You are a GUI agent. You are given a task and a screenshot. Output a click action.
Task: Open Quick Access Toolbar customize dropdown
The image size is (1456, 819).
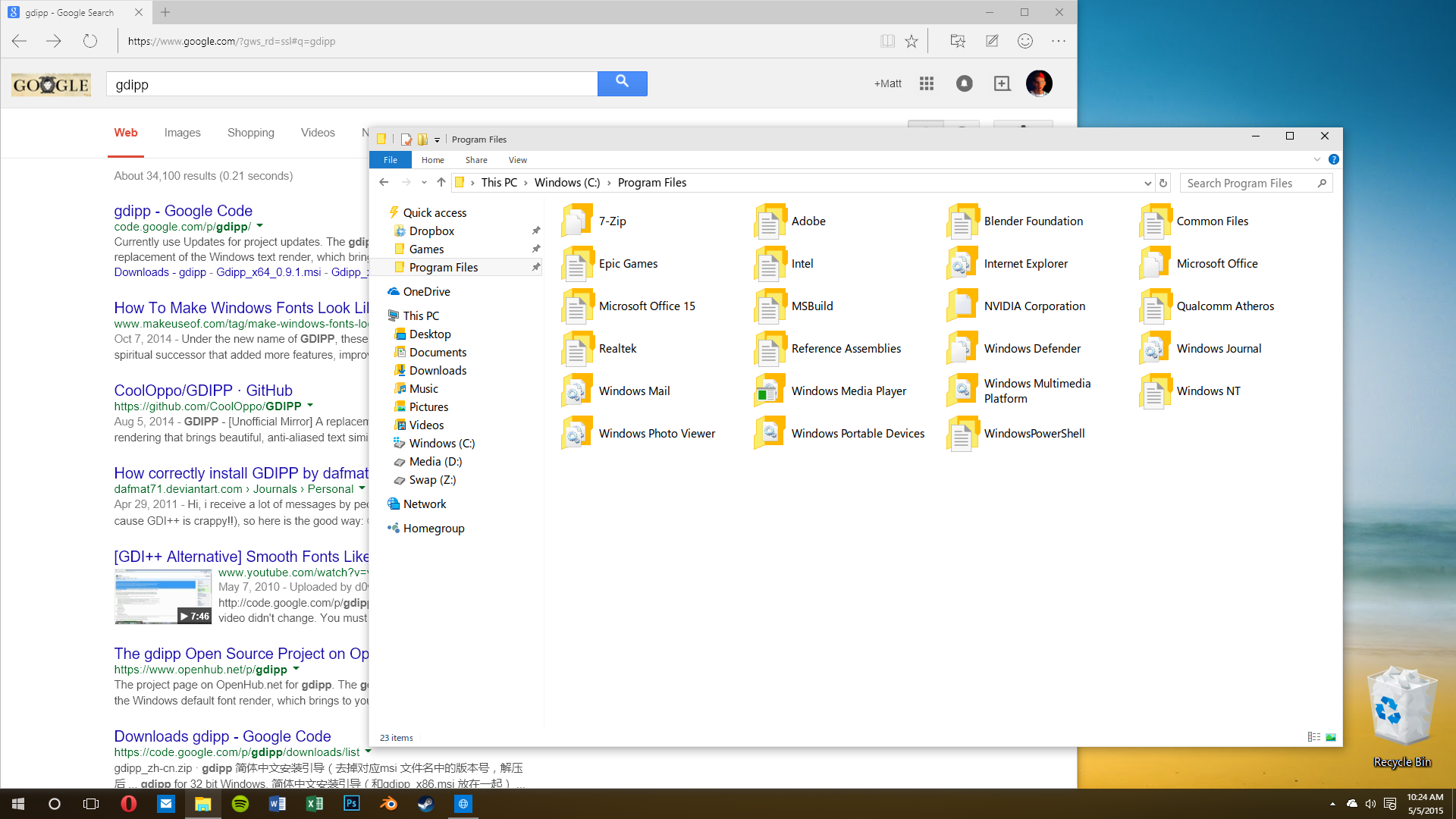pyautogui.click(x=437, y=140)
